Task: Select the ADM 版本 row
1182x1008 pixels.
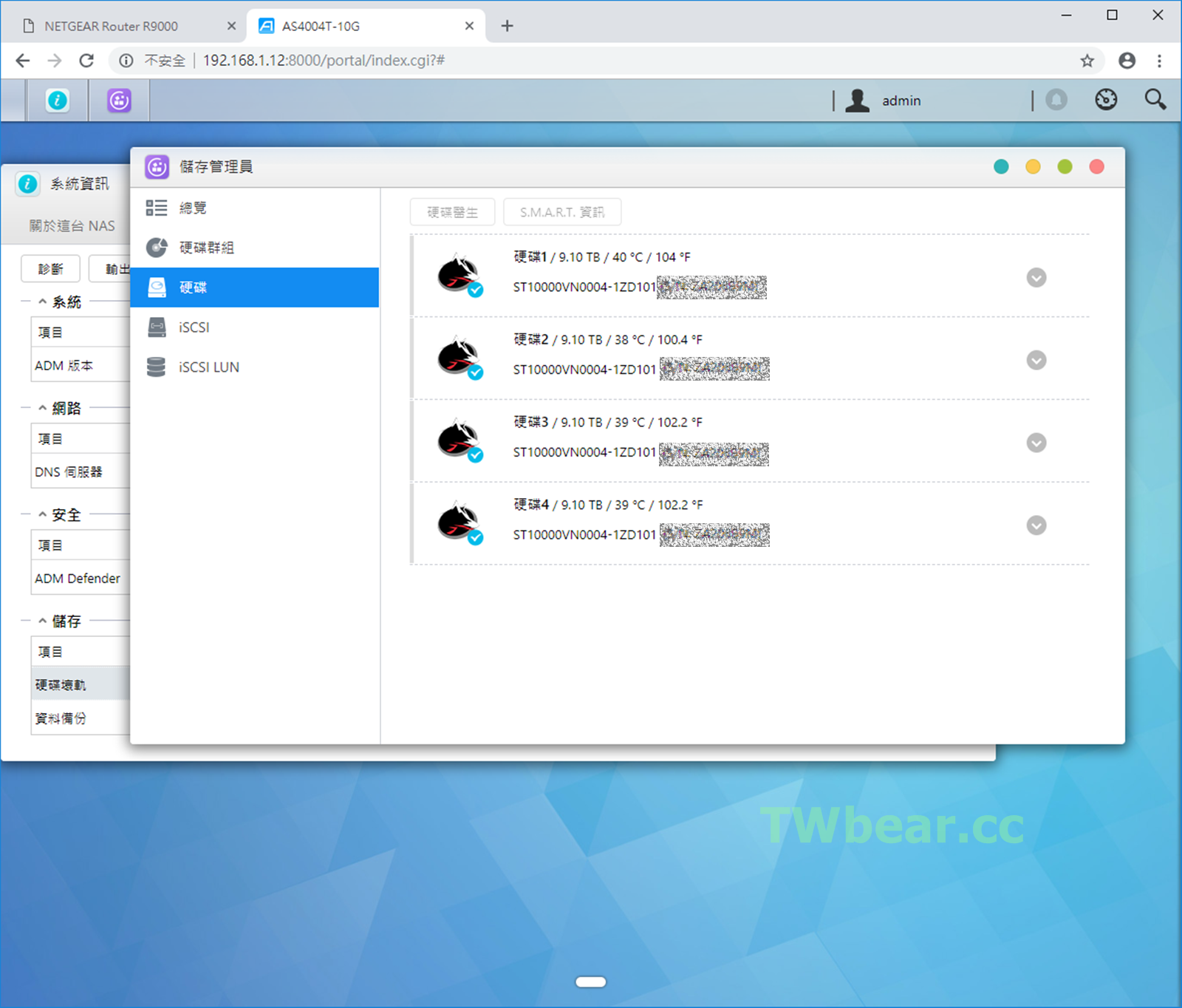Action: pos(81,366)
